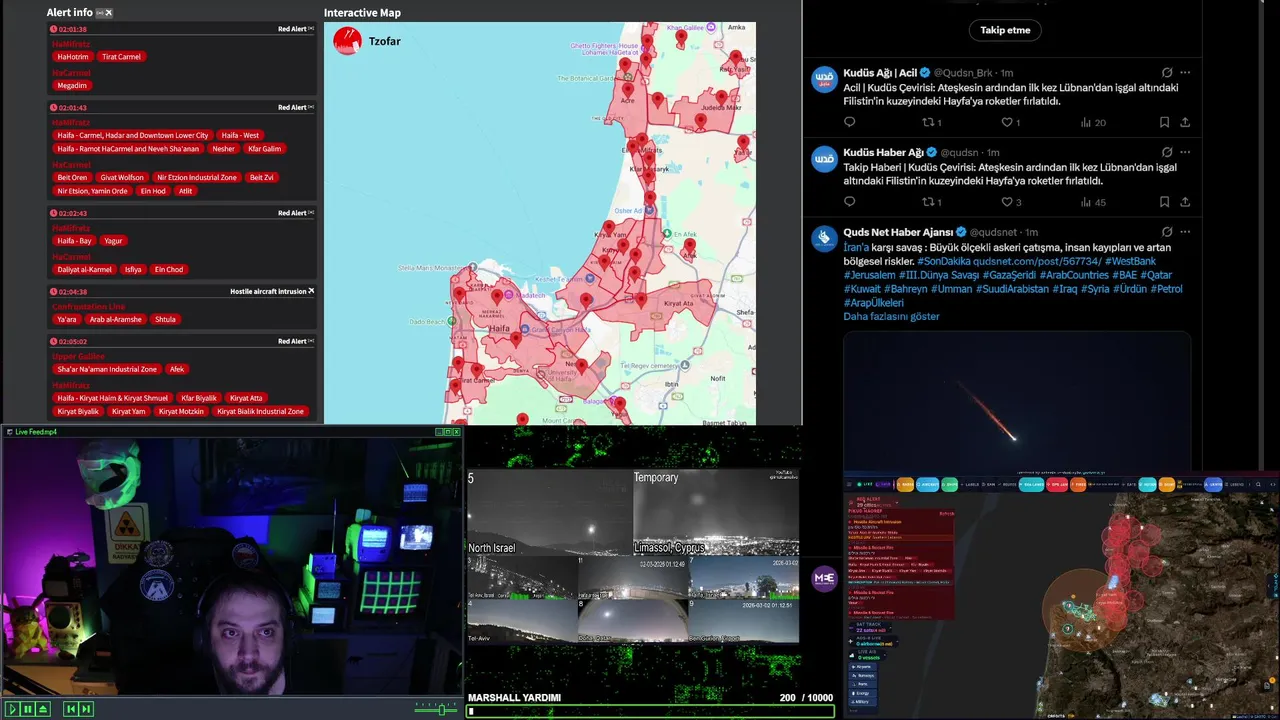1280x720 pixels.
Task: Open Grok icon on Kudüs Ağı | Acil tweet
Action: [1166, 73]
